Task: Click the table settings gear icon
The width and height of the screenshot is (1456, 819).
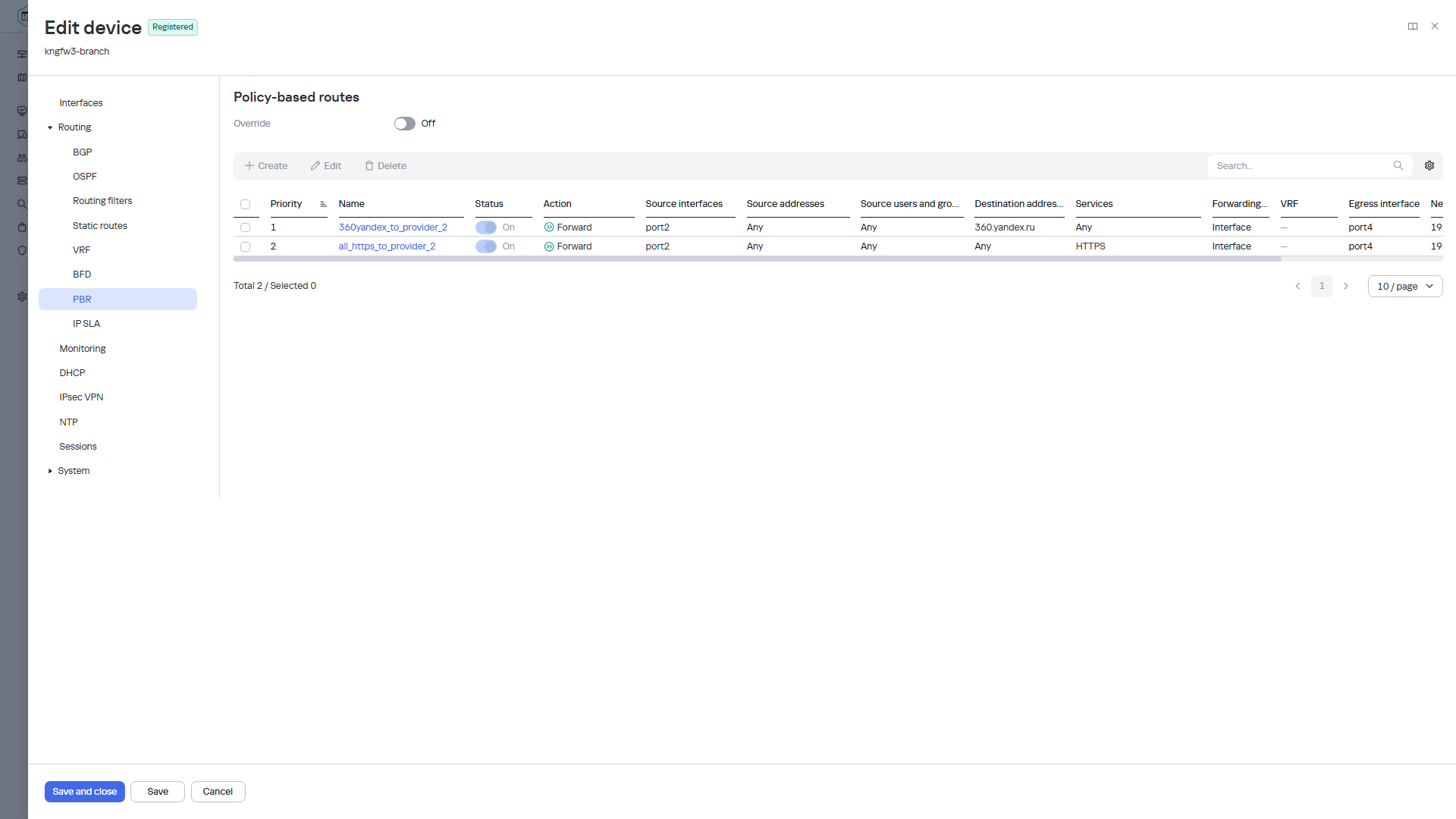Action: point(1429,165)
